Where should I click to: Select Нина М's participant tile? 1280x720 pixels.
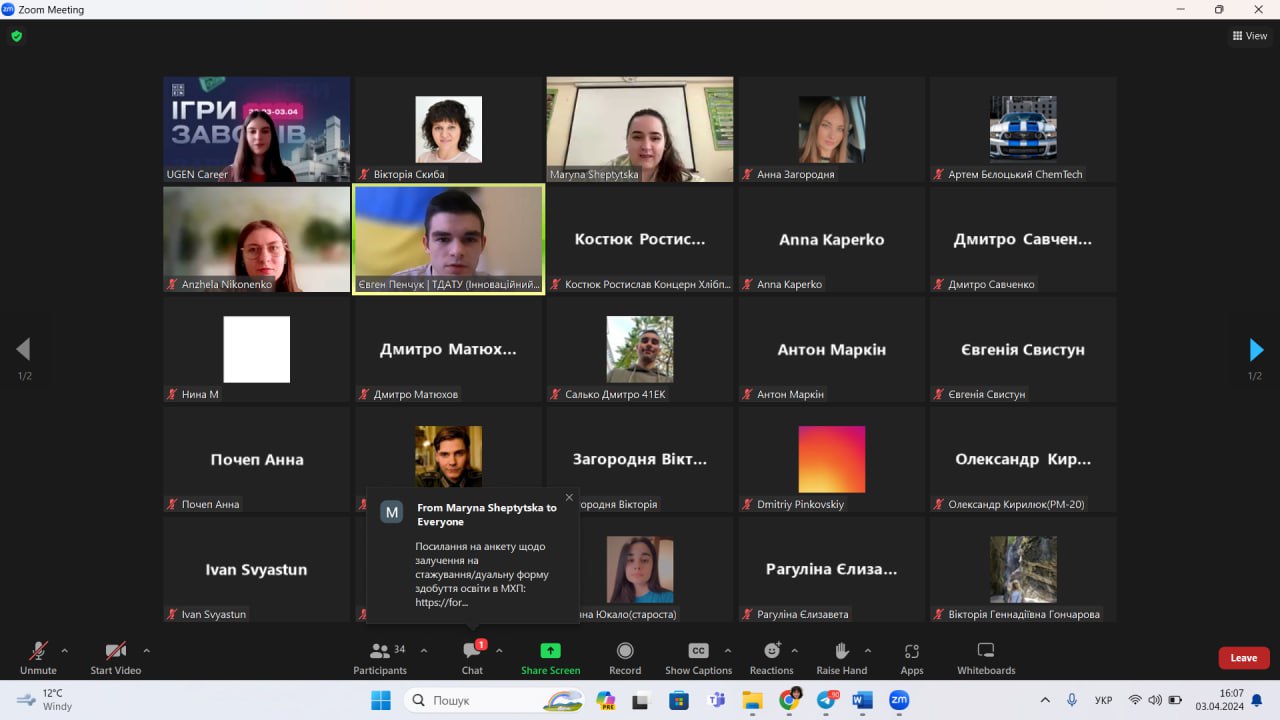coord(257,349)
